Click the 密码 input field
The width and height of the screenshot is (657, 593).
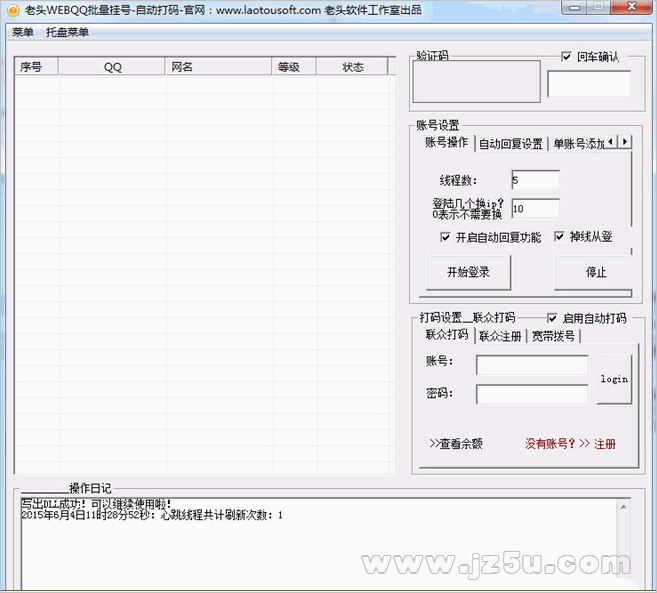pyautogui.click(x=532, y=394)
